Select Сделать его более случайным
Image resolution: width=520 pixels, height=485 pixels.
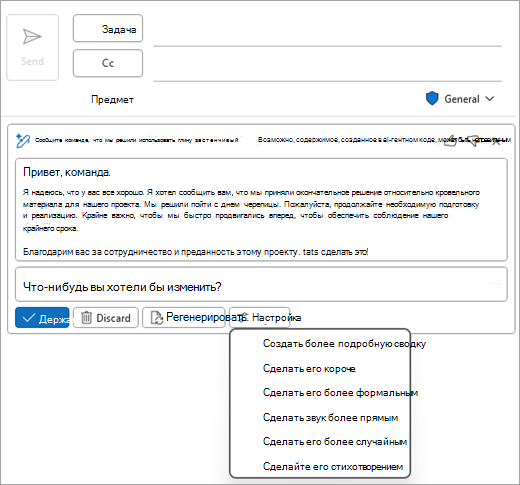click(335, 442)
